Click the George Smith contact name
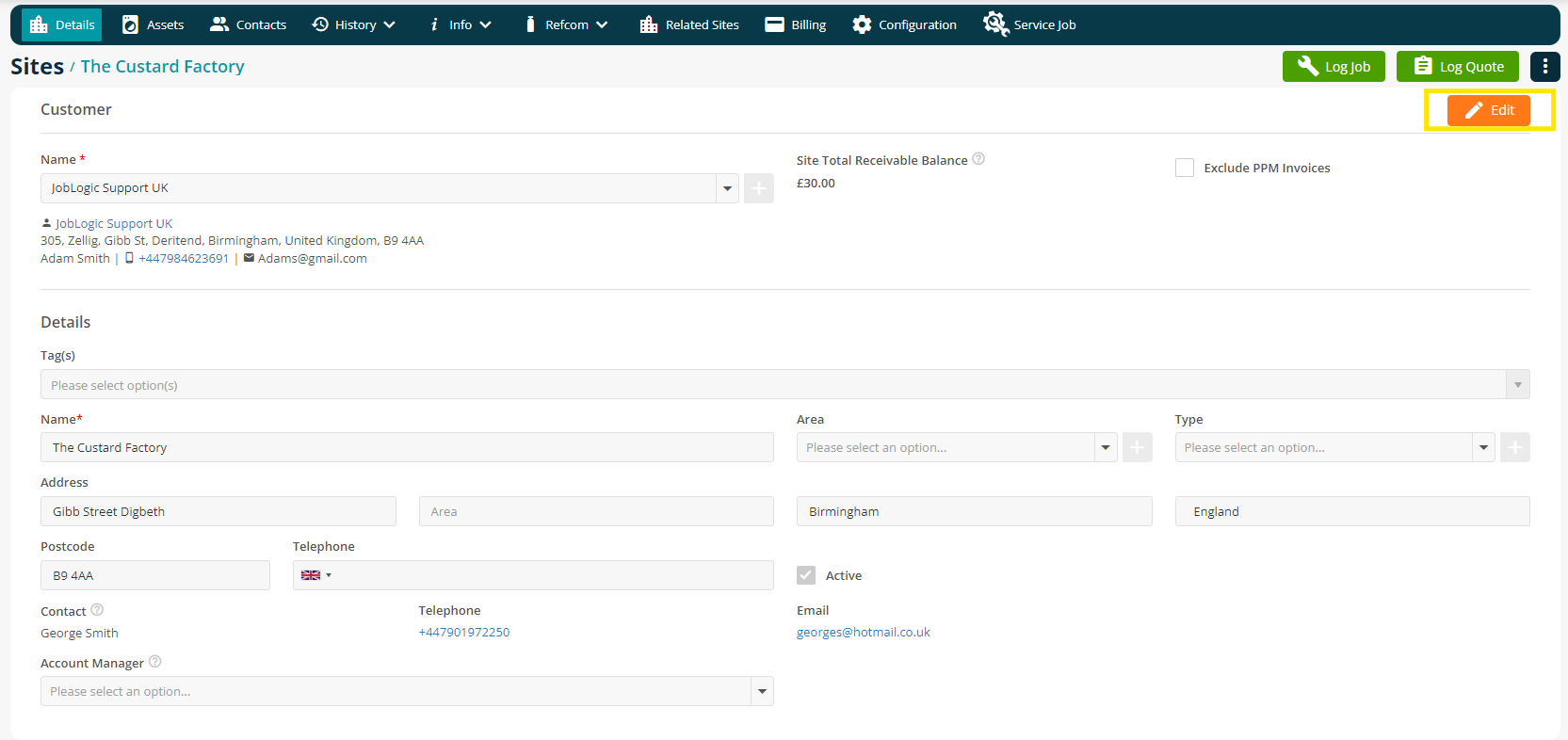Screen dimensions: 1568x740 tap(79, 633)
